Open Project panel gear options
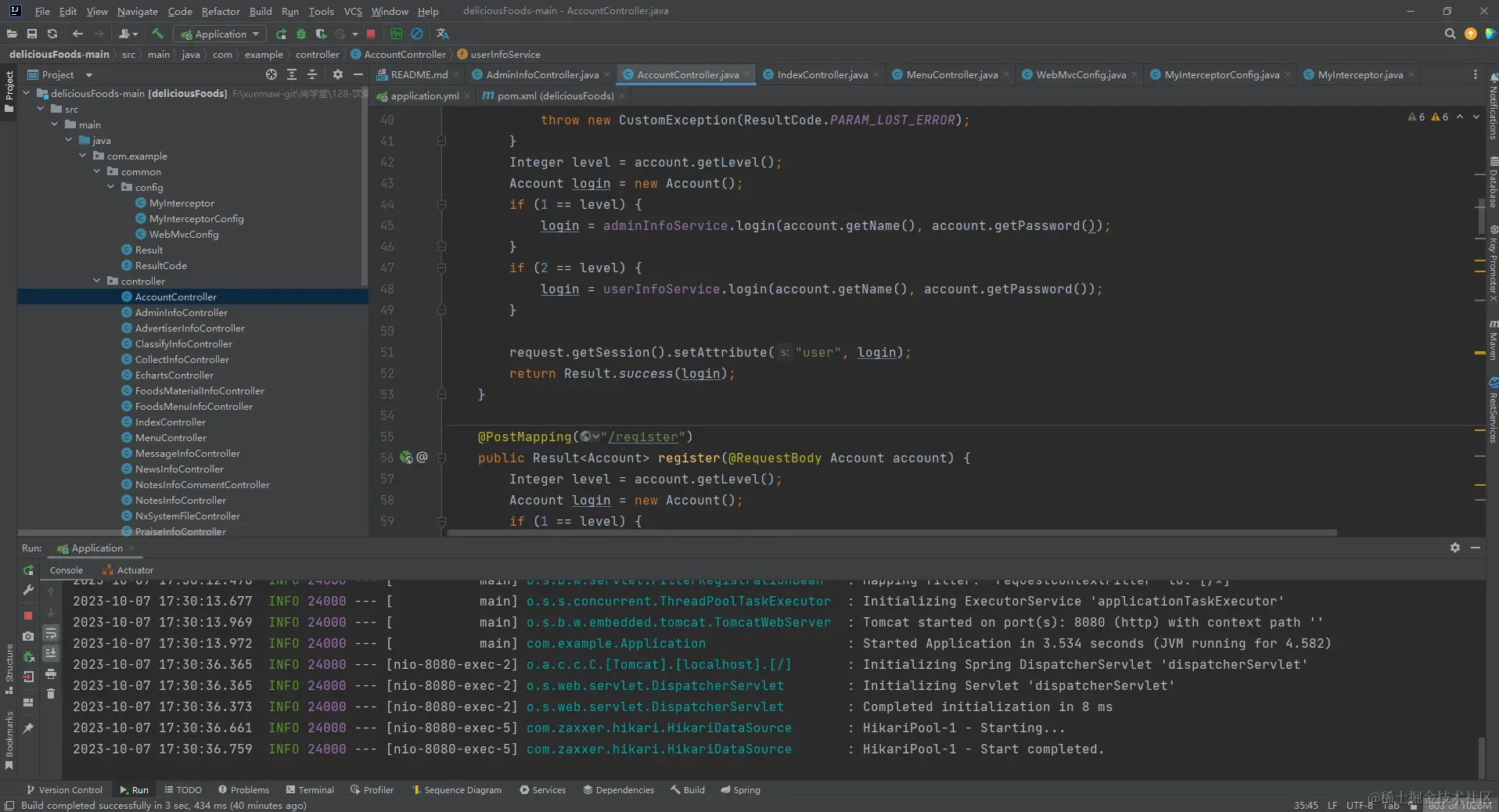The height and width of the screenshot is (812, 1499). (338, 74)
